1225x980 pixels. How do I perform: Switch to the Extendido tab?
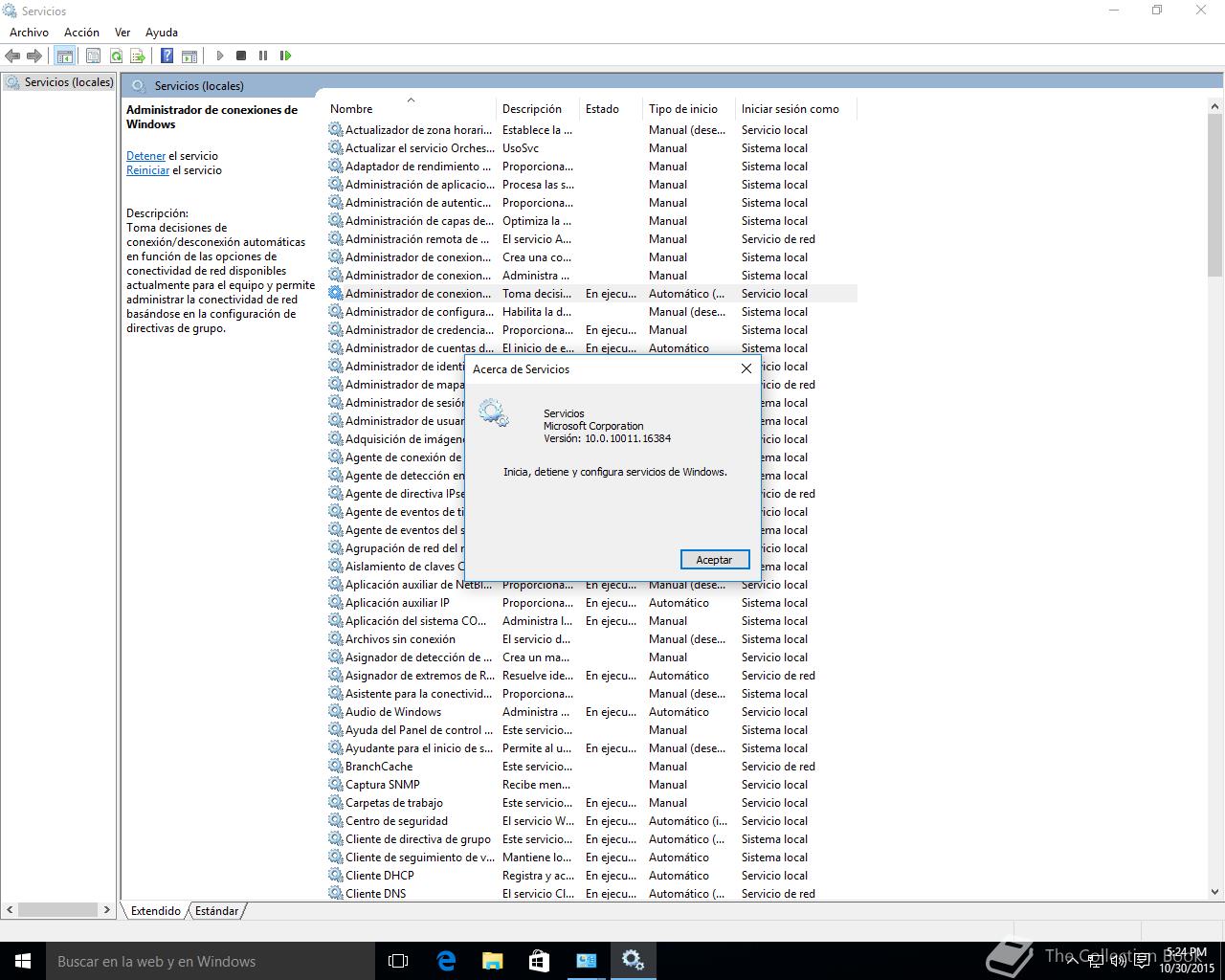point(156,910)
